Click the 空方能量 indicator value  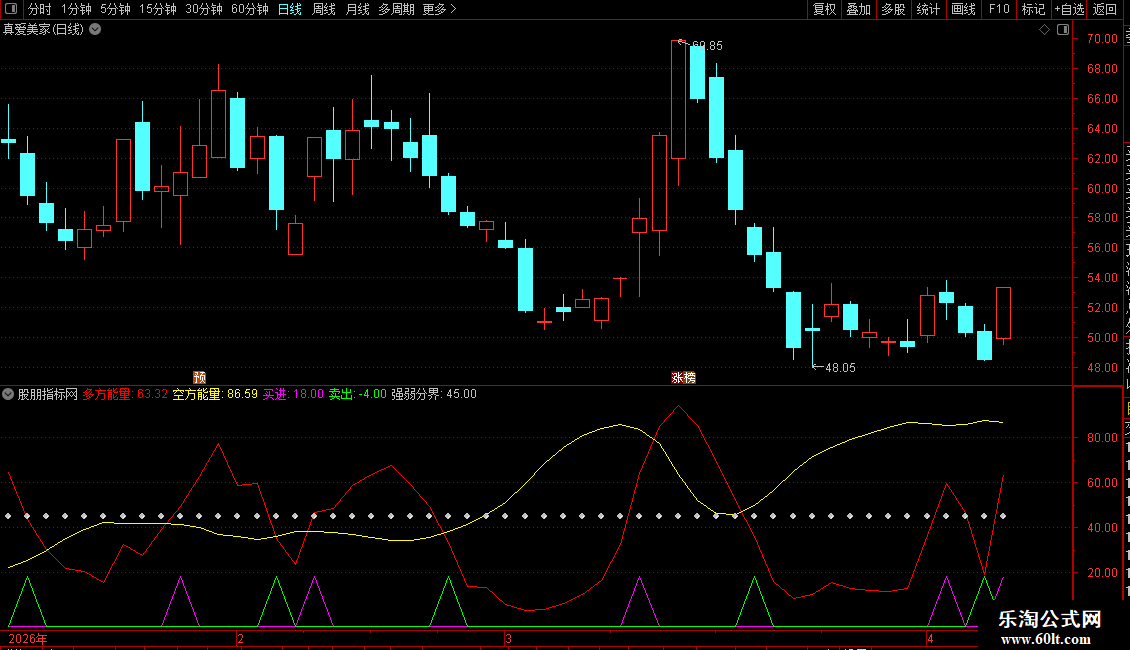coord(215,394)
